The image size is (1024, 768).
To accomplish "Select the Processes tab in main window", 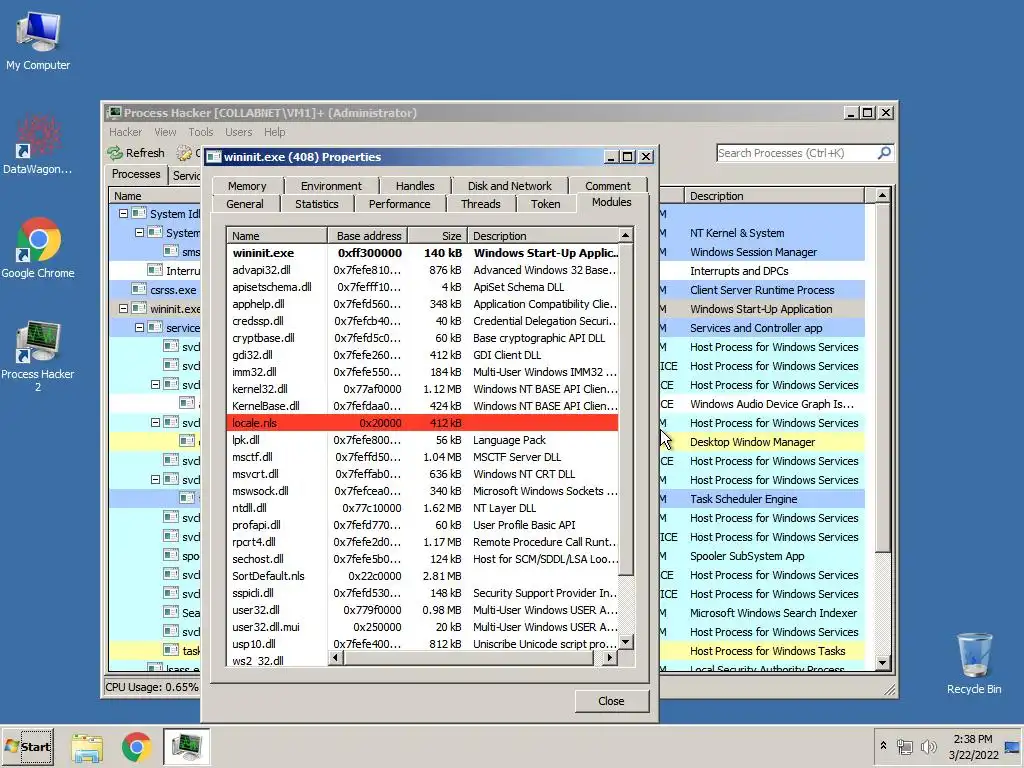I will tap(136, 174).
